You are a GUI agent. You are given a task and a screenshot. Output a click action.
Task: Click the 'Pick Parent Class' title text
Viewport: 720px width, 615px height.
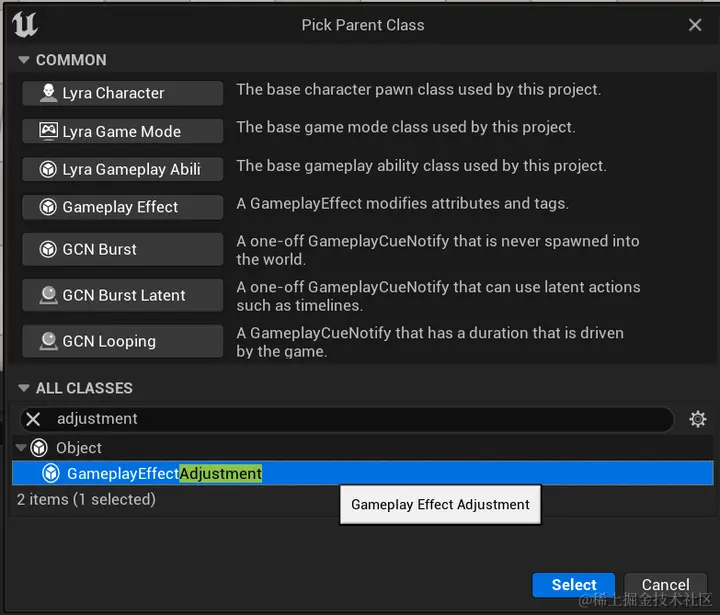click(x=363, y=25)
